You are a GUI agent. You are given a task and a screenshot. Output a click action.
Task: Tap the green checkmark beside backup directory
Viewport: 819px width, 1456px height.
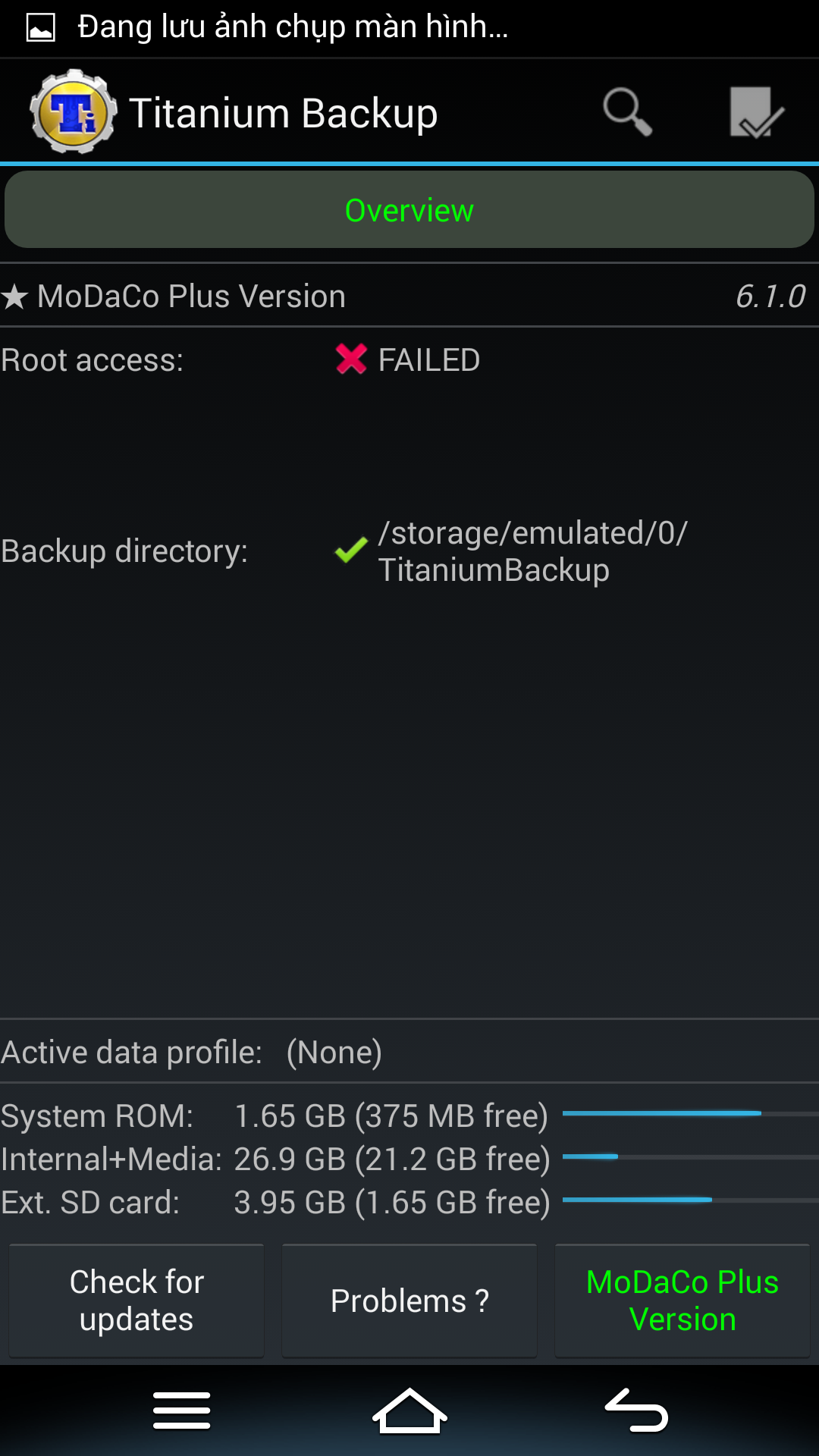click(x=351, y=551)
